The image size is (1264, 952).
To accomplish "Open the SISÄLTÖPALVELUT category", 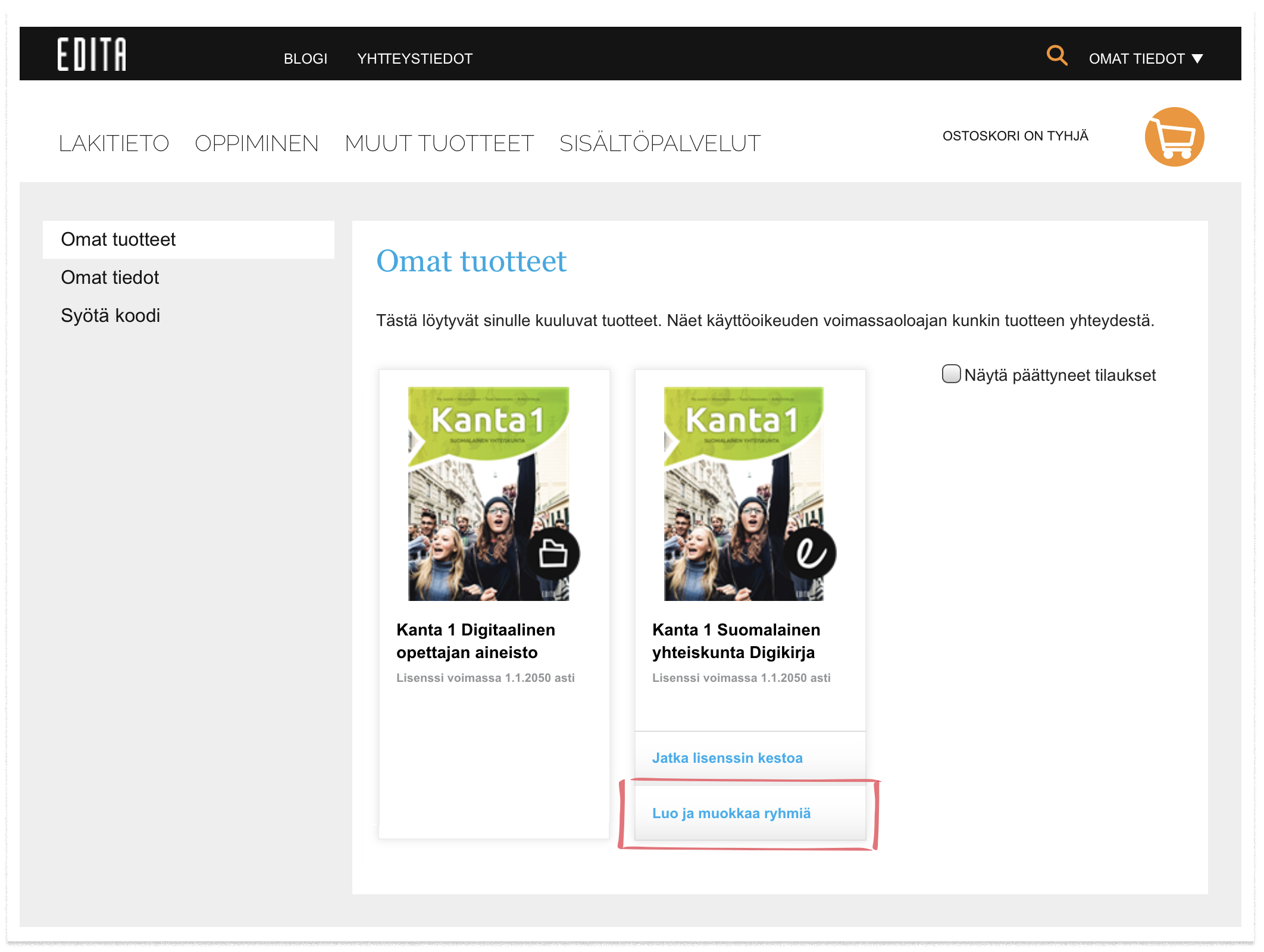I will pyautogui.click(x=660, y=143).
